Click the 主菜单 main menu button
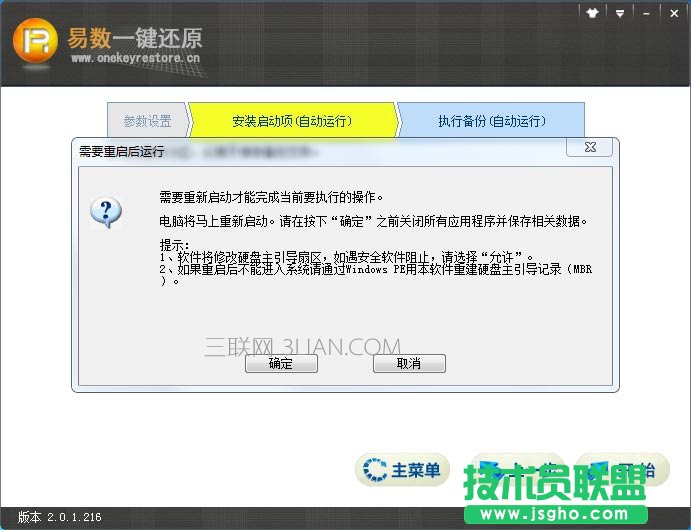This screenshot has height=530, width=691. [402, 470]
